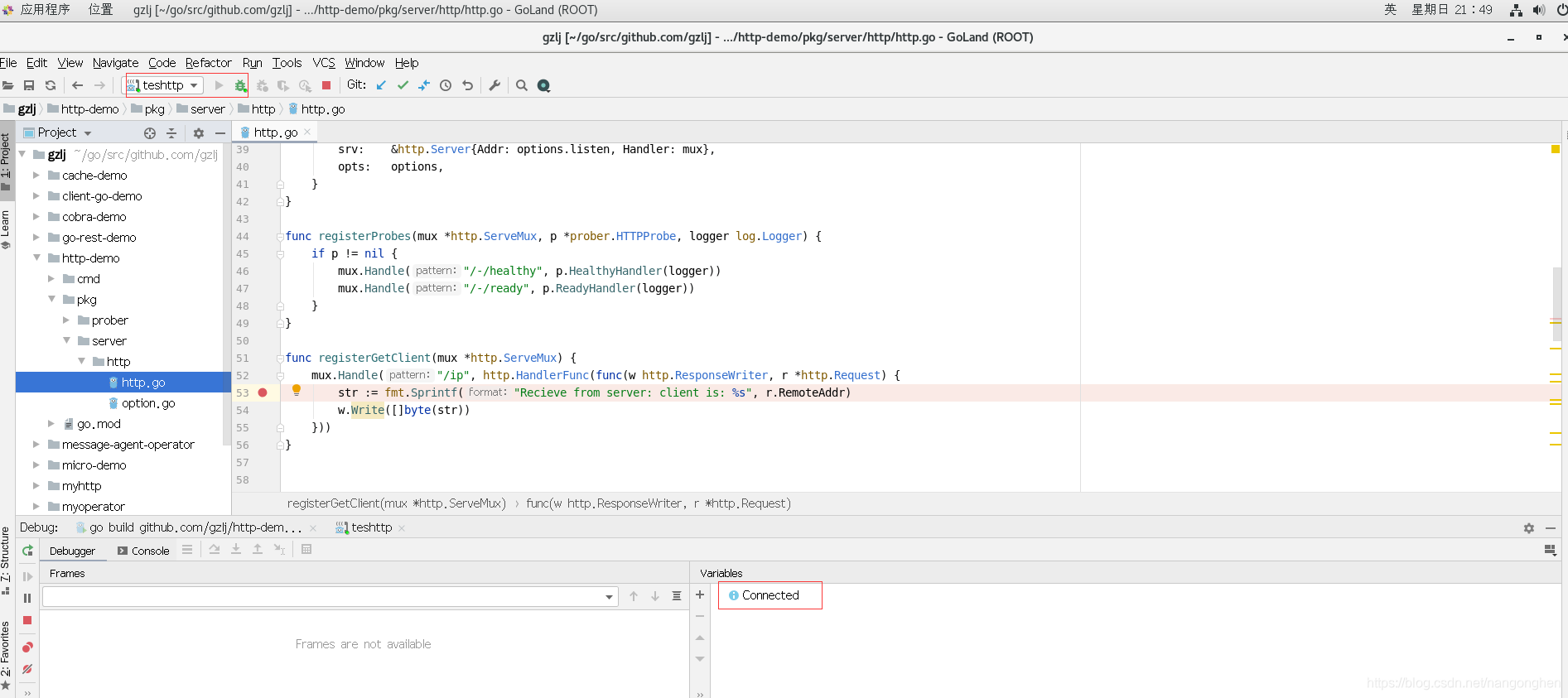Click the system volume icon in top bar
Image resolution: width=1568 pixels, height=698 pixels.
(1539, 10)
